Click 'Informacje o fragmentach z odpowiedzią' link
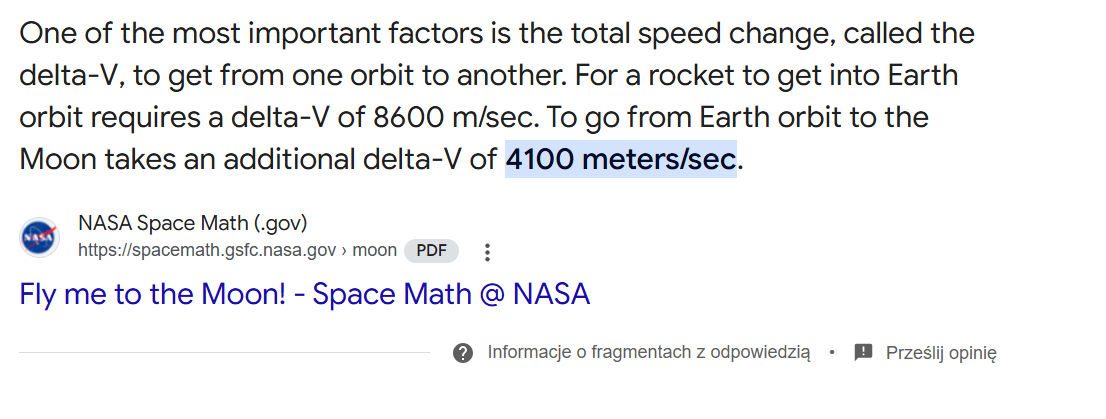1106x419 pixels. click(648, 352)
